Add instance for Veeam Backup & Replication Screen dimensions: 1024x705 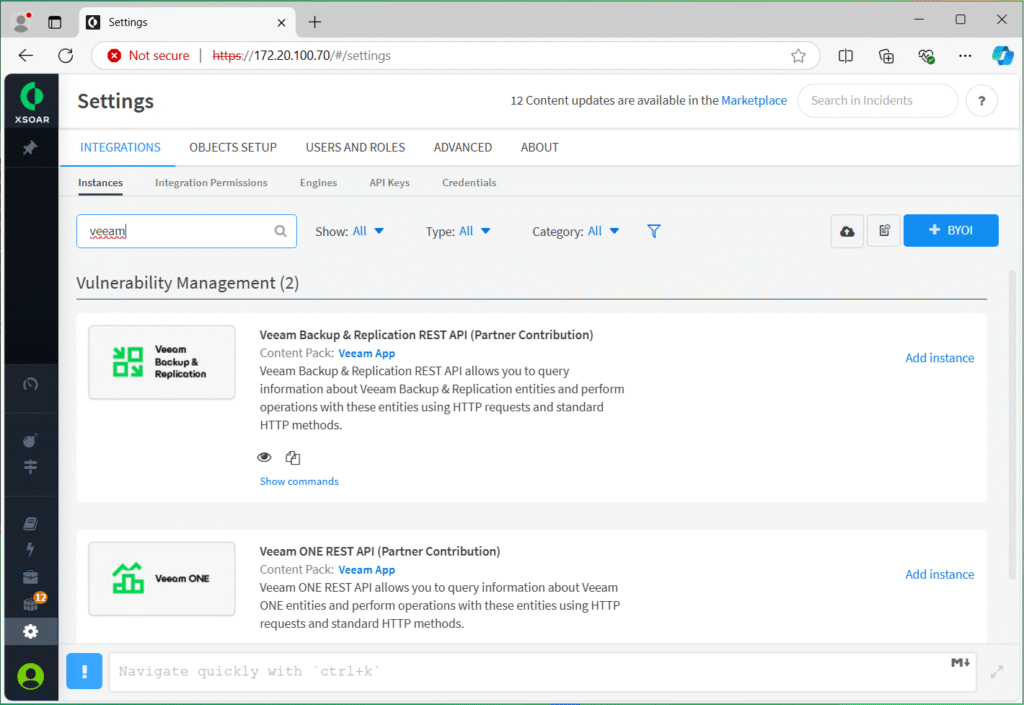pyautogui.click(x=939, y=358)
